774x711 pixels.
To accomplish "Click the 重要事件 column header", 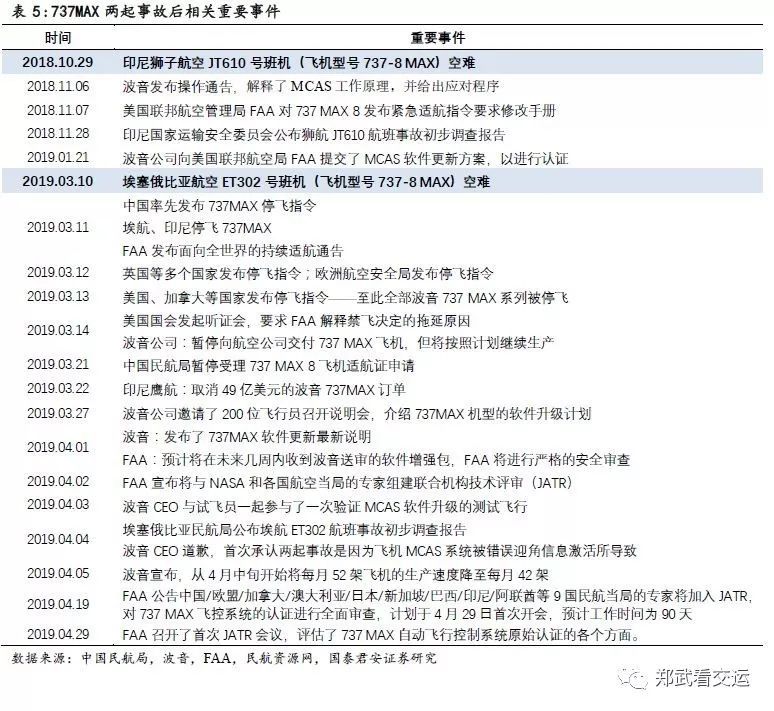I will 438,38.
